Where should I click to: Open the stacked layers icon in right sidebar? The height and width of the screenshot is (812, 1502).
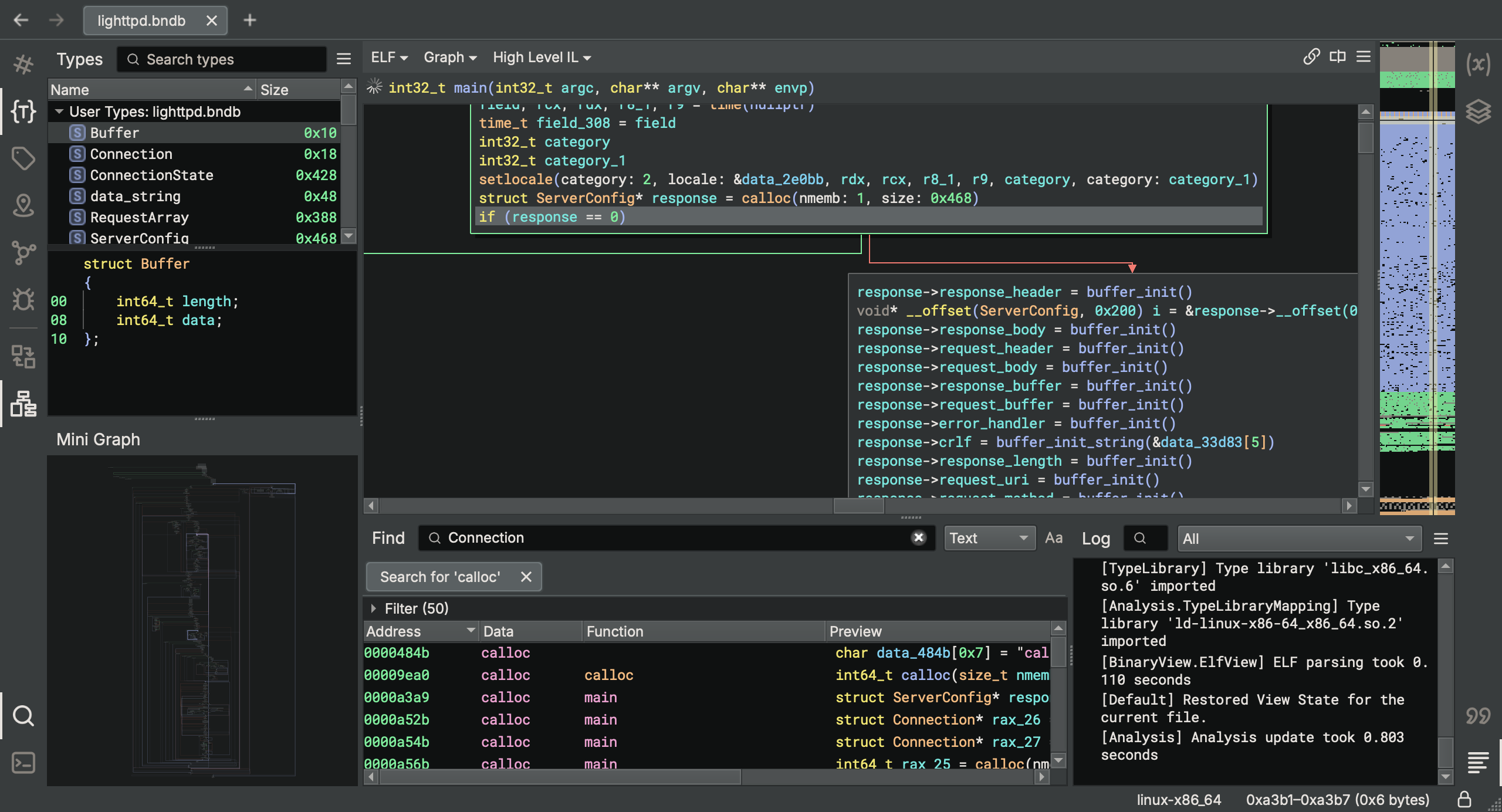click(1478, 111)
